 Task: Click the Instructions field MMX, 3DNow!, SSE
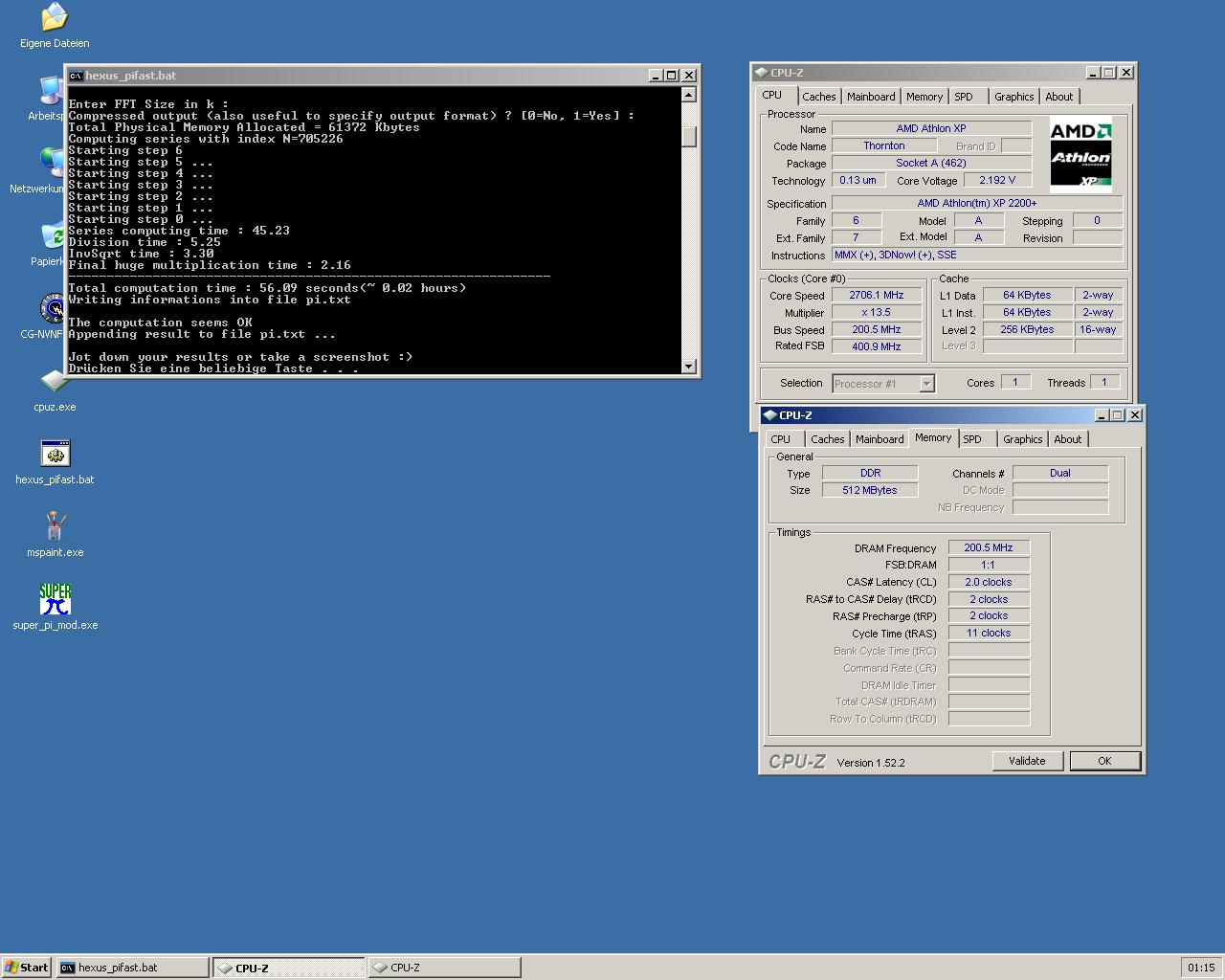click(976, 256)
